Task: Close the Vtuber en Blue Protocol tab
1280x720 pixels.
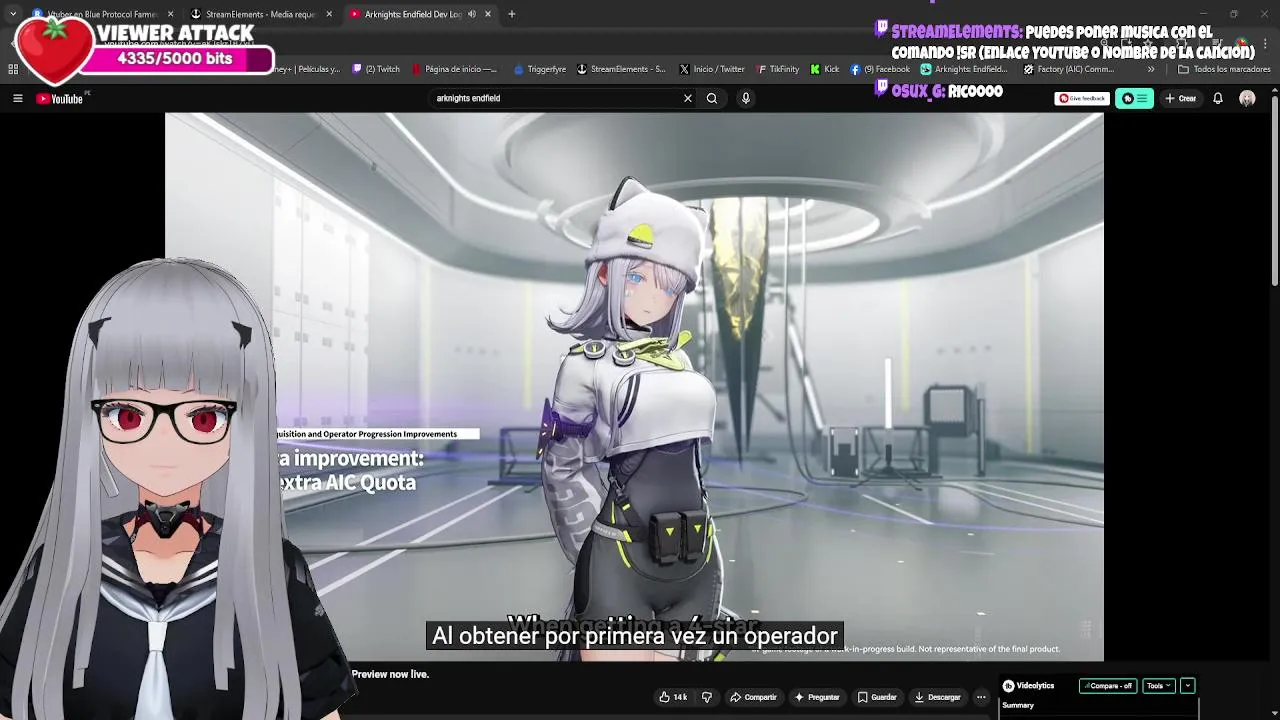Action: click(x=170, y=14)
